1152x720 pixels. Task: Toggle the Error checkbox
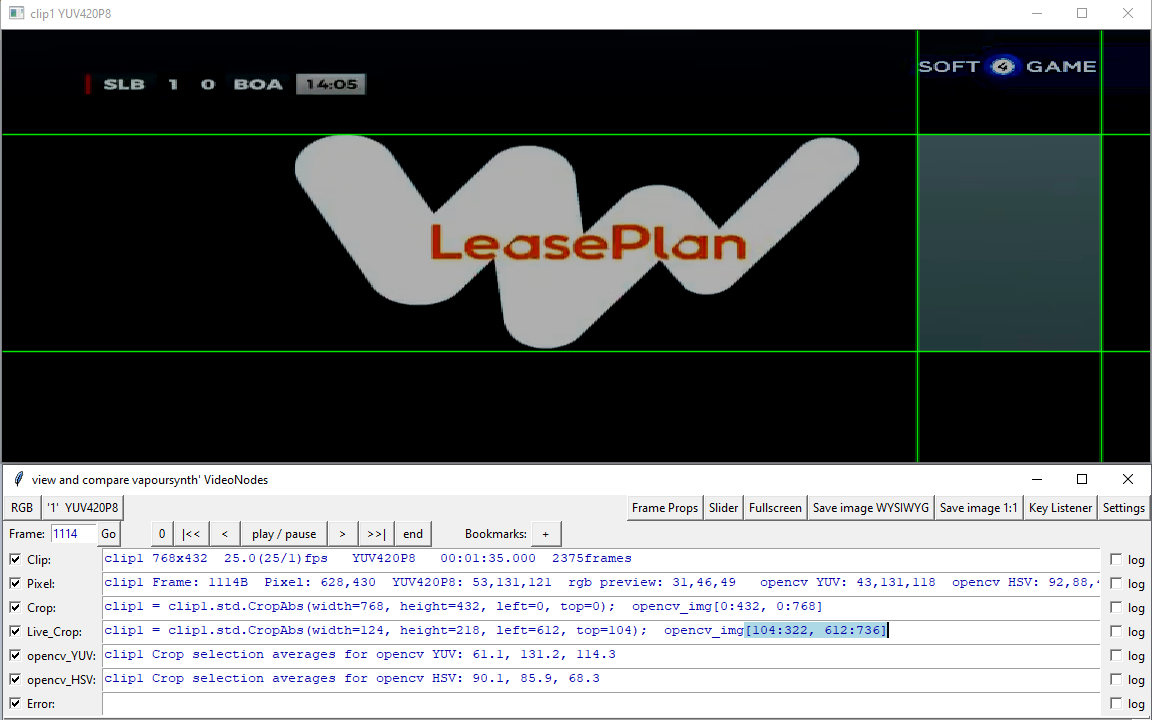15,703
